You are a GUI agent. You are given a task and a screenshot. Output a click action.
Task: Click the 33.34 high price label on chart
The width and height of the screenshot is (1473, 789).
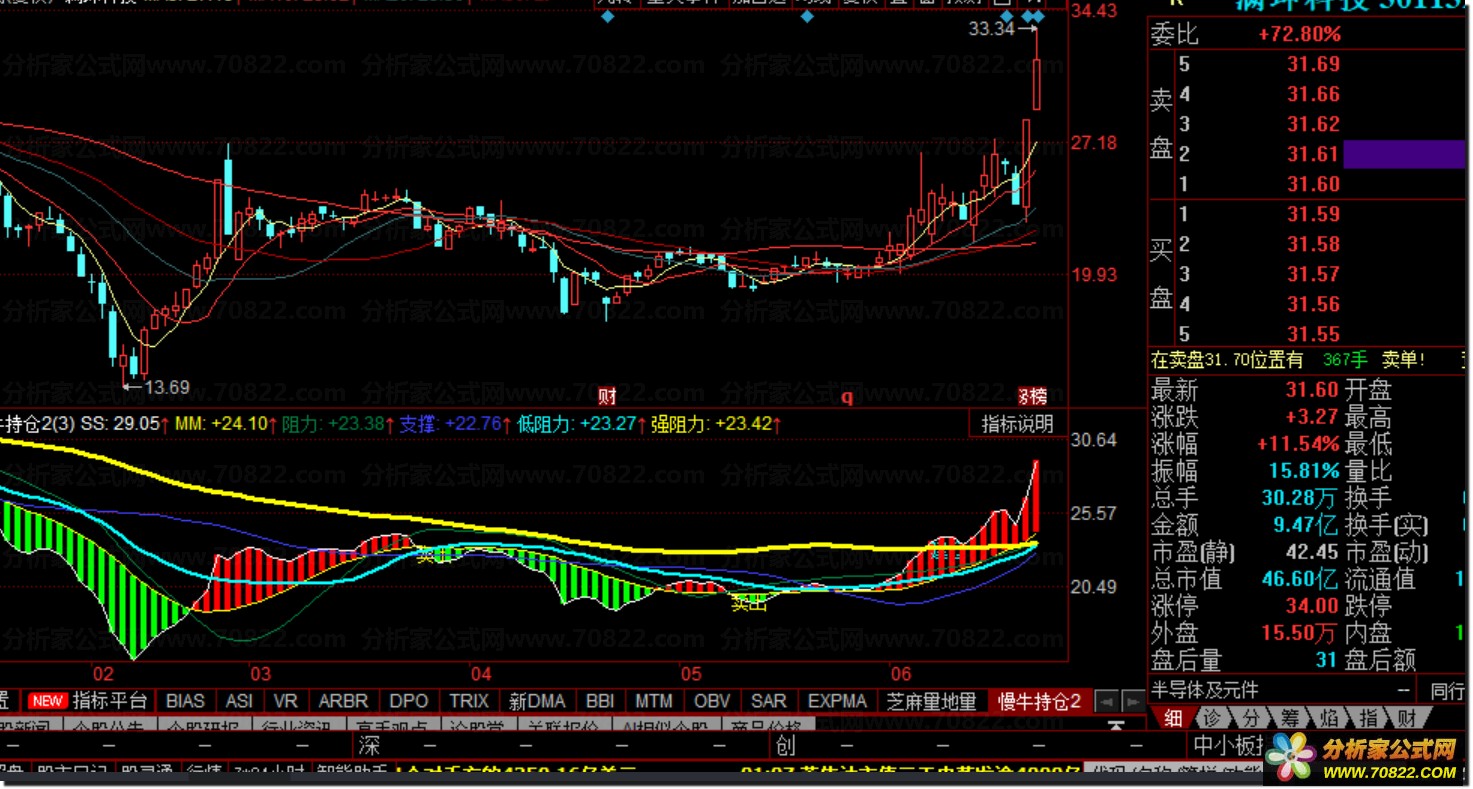[x=991, y=29]
